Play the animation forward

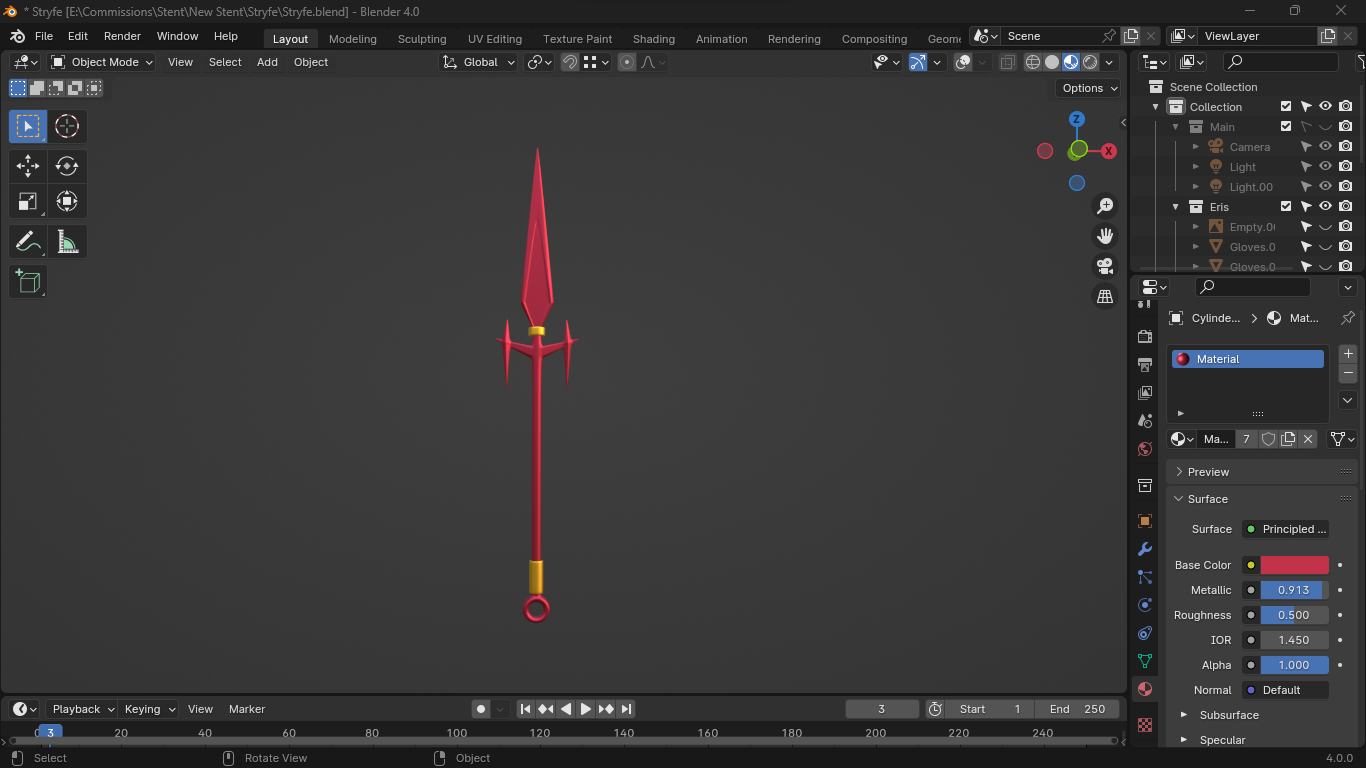pyautogui.click(x=586, y=709)
